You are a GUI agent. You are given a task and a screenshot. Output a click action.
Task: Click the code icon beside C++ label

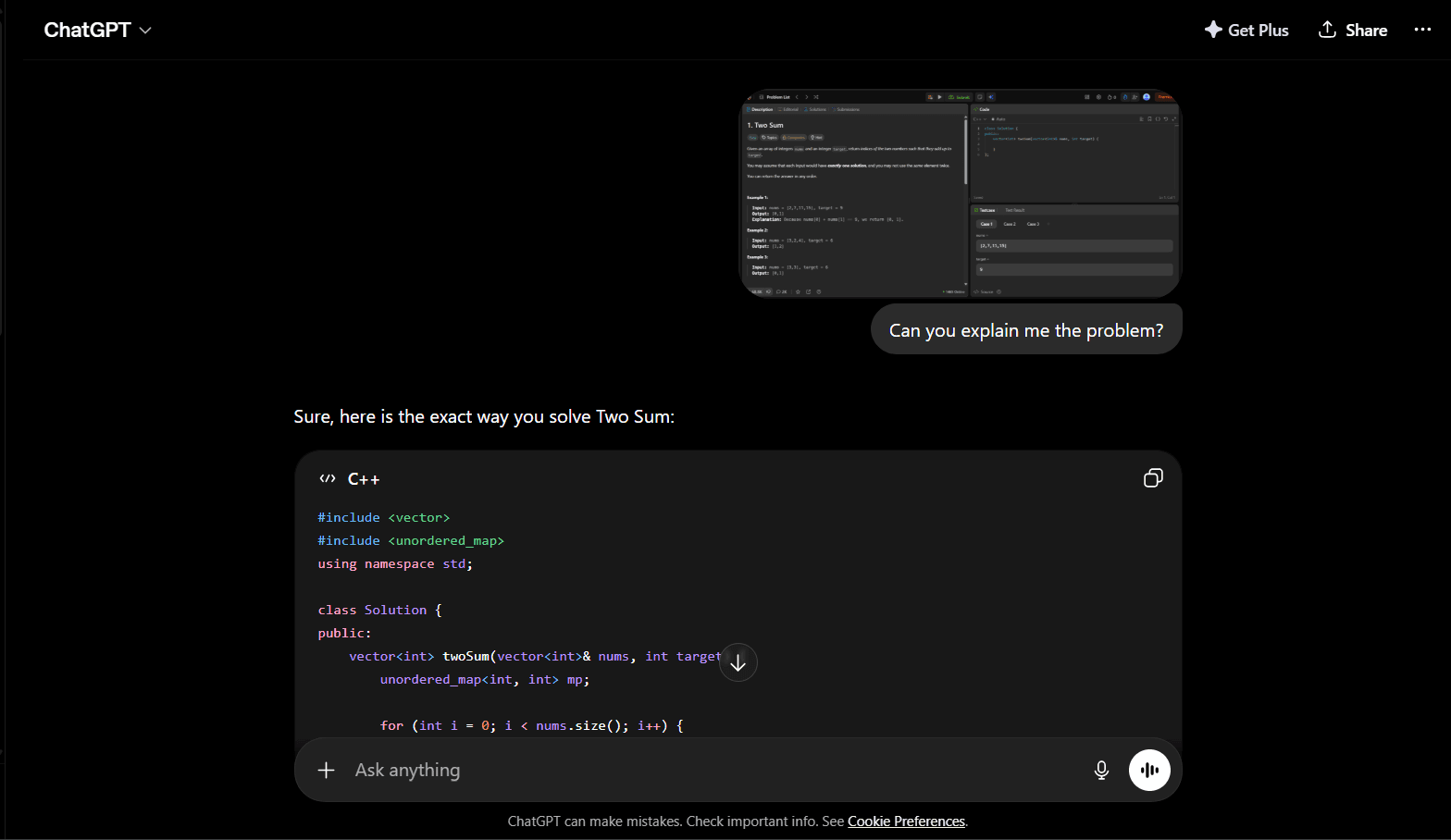pos(327,478)
